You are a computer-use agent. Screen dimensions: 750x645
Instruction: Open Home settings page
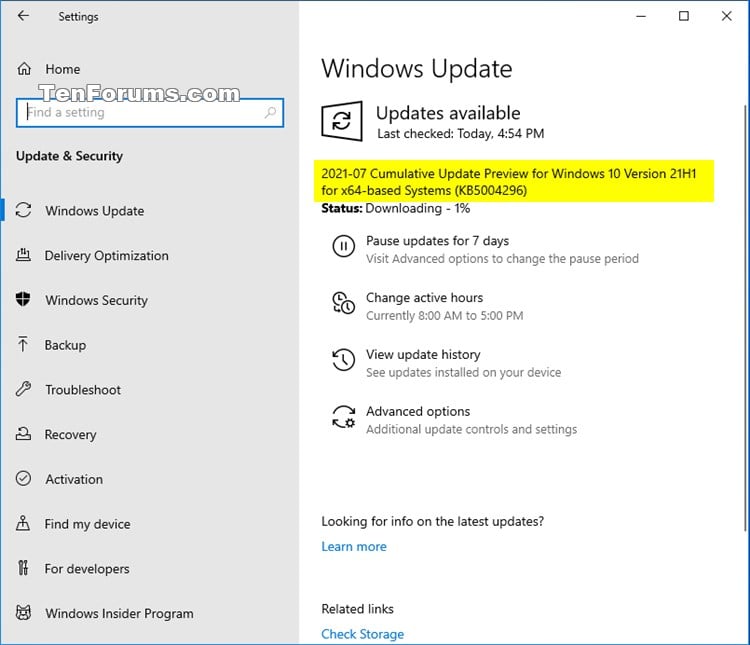(63, 69)
